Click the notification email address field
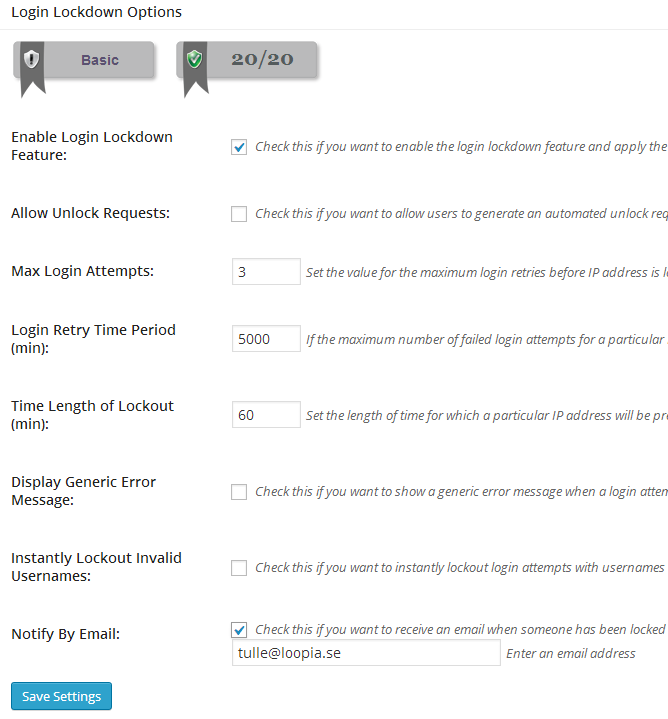 click(366, 653)
